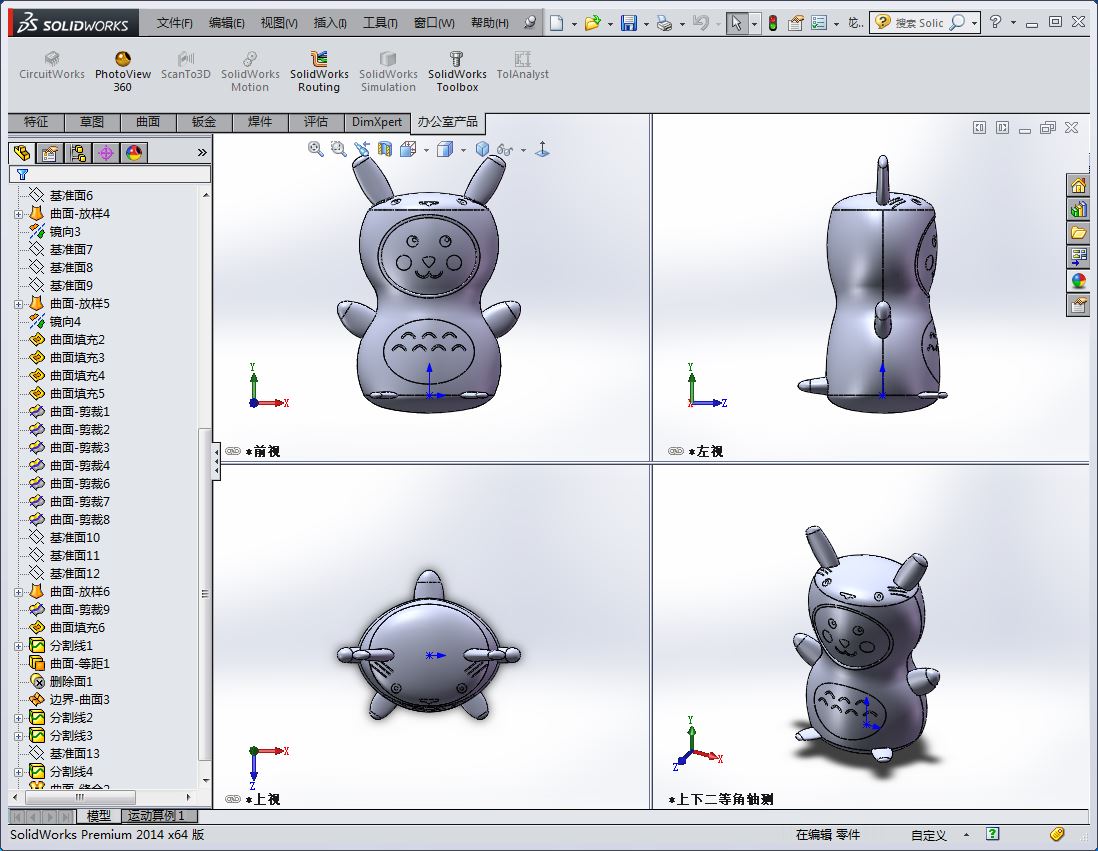
Task: Open File Explorer task pane icon
Action: pos(1078,233)
